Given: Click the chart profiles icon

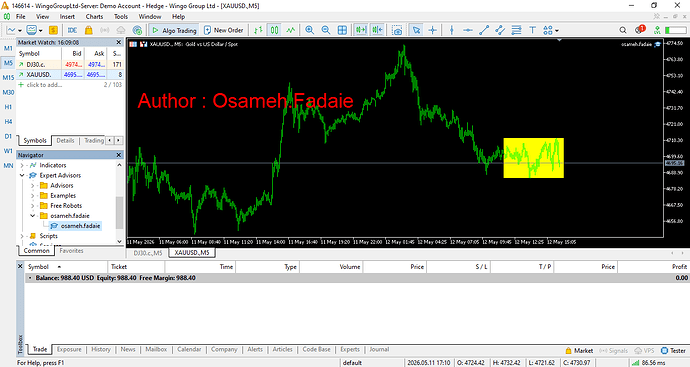Looking at the screenshot, I should (31, 30).
